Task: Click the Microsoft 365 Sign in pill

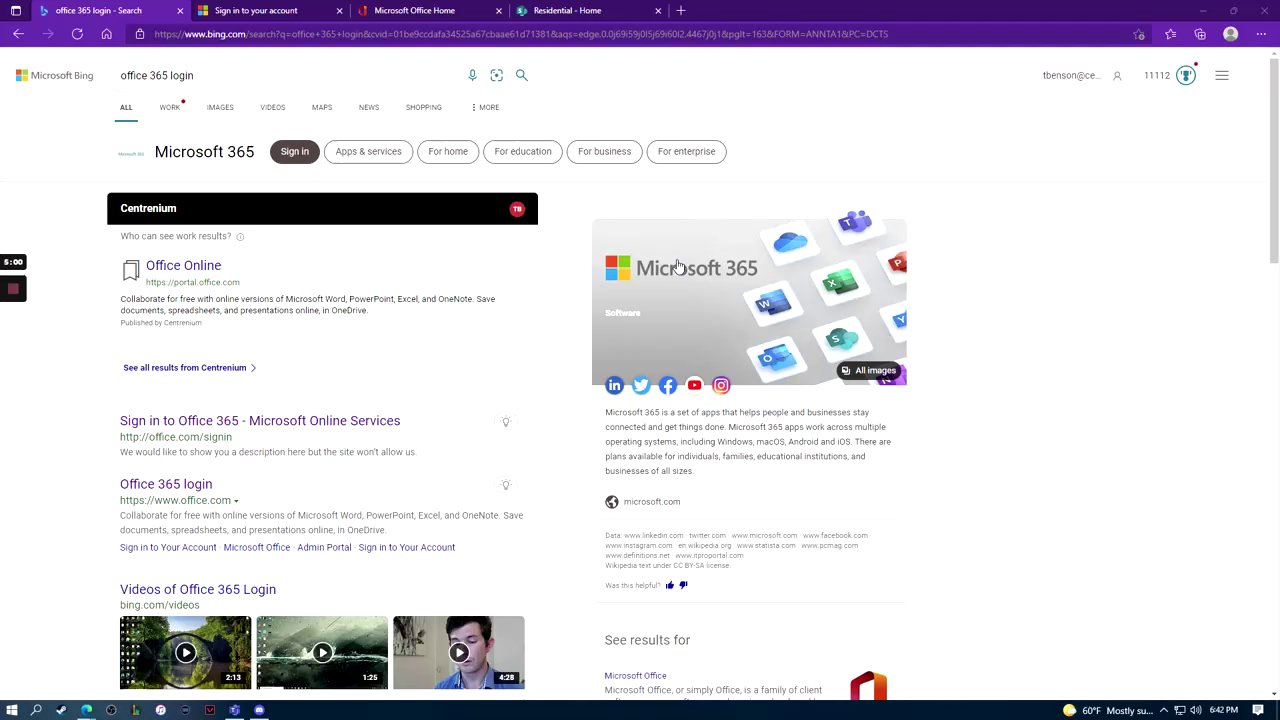Action: click(x=295, y=152)
